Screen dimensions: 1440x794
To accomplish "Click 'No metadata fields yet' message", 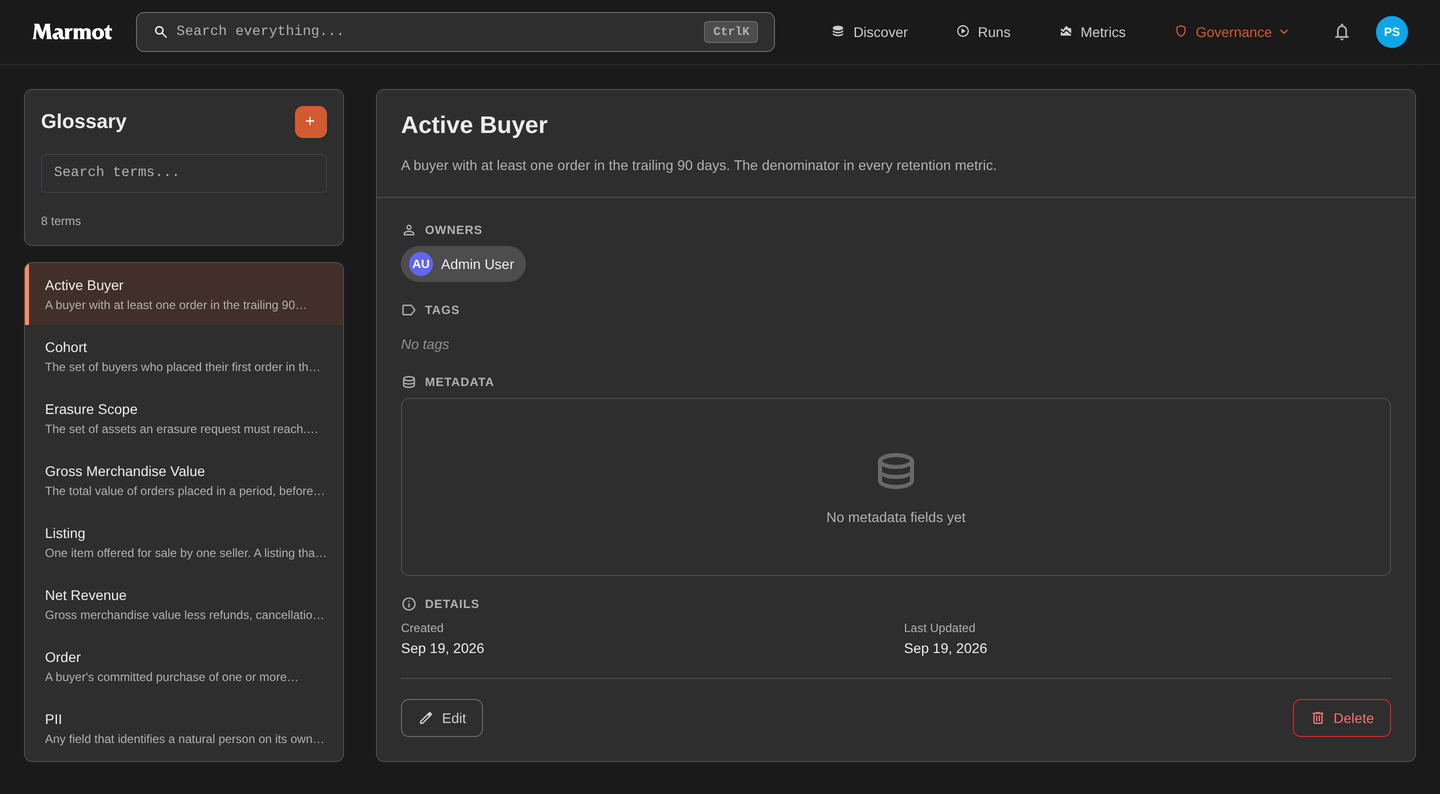I will [896, 517].
